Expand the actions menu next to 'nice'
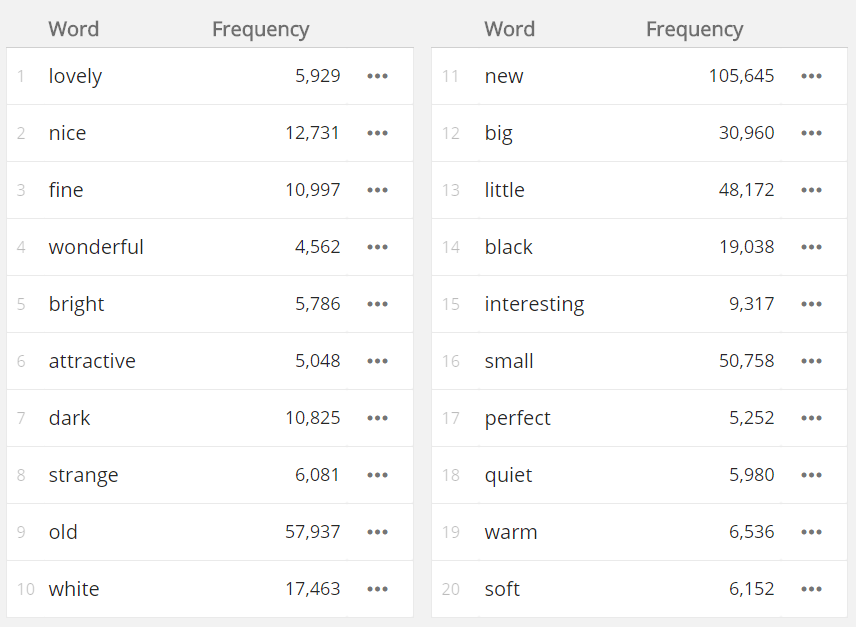The width and height of the screenshot is (856, 627). tap(377, 133)
